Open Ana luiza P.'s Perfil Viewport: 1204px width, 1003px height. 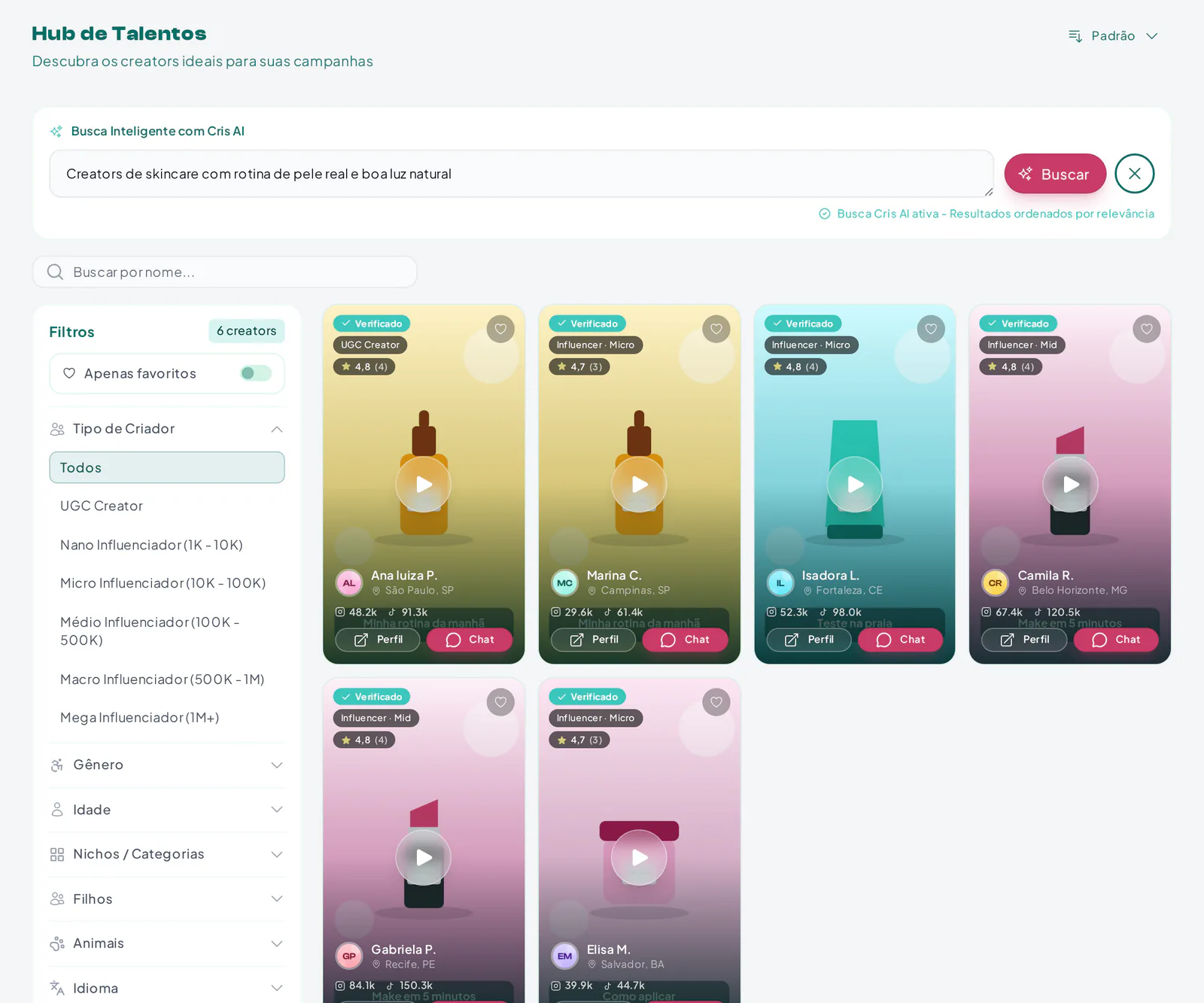(378, 640)
